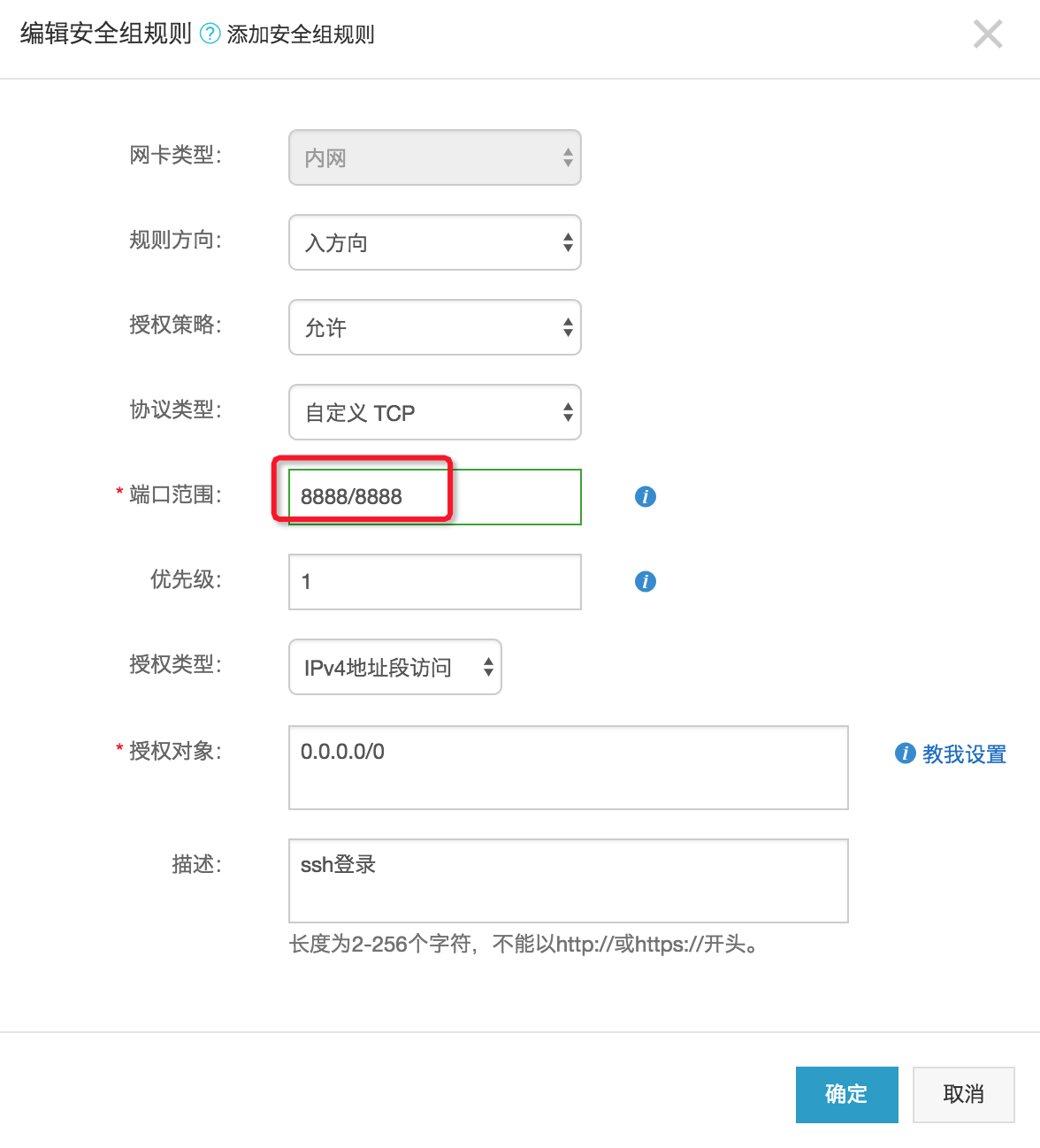
Task: Open the 教我设置 help link
Action: coord(964,754)
